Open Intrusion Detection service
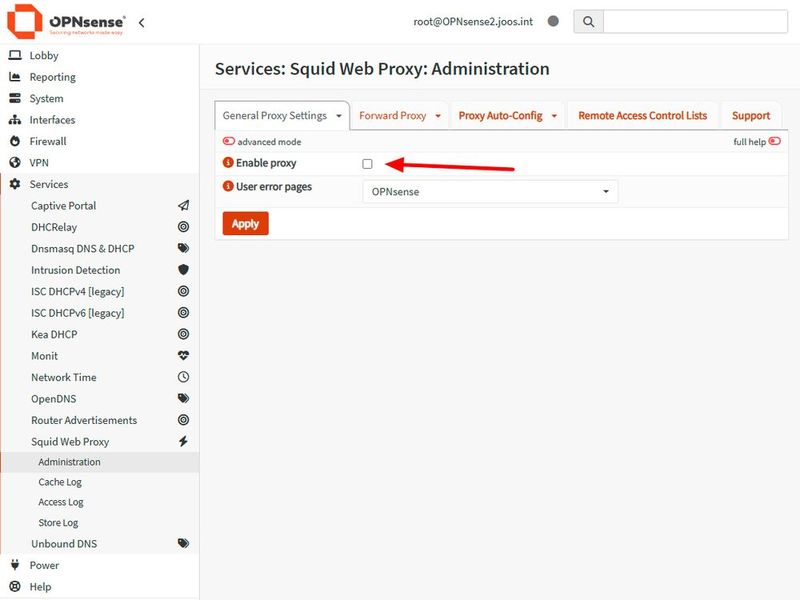The width and height of the screenshot is (800, 600). click(x=76, y=270)
